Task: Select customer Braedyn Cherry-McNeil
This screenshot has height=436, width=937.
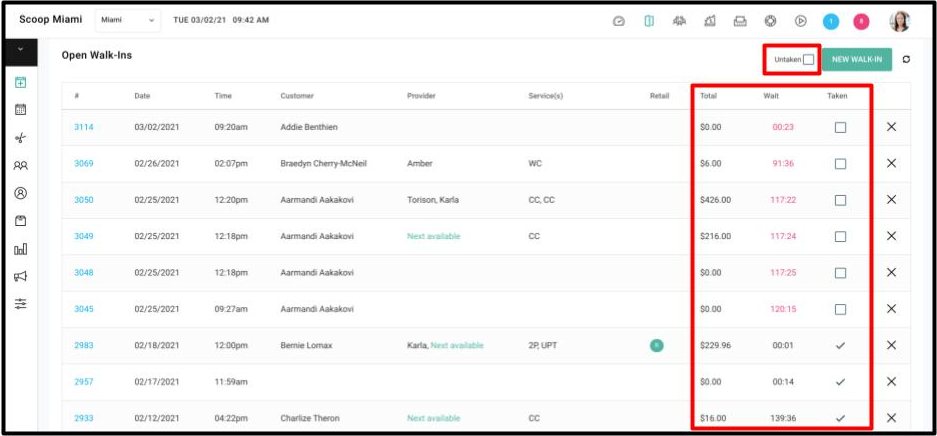Action: click(x=323, y=163)
